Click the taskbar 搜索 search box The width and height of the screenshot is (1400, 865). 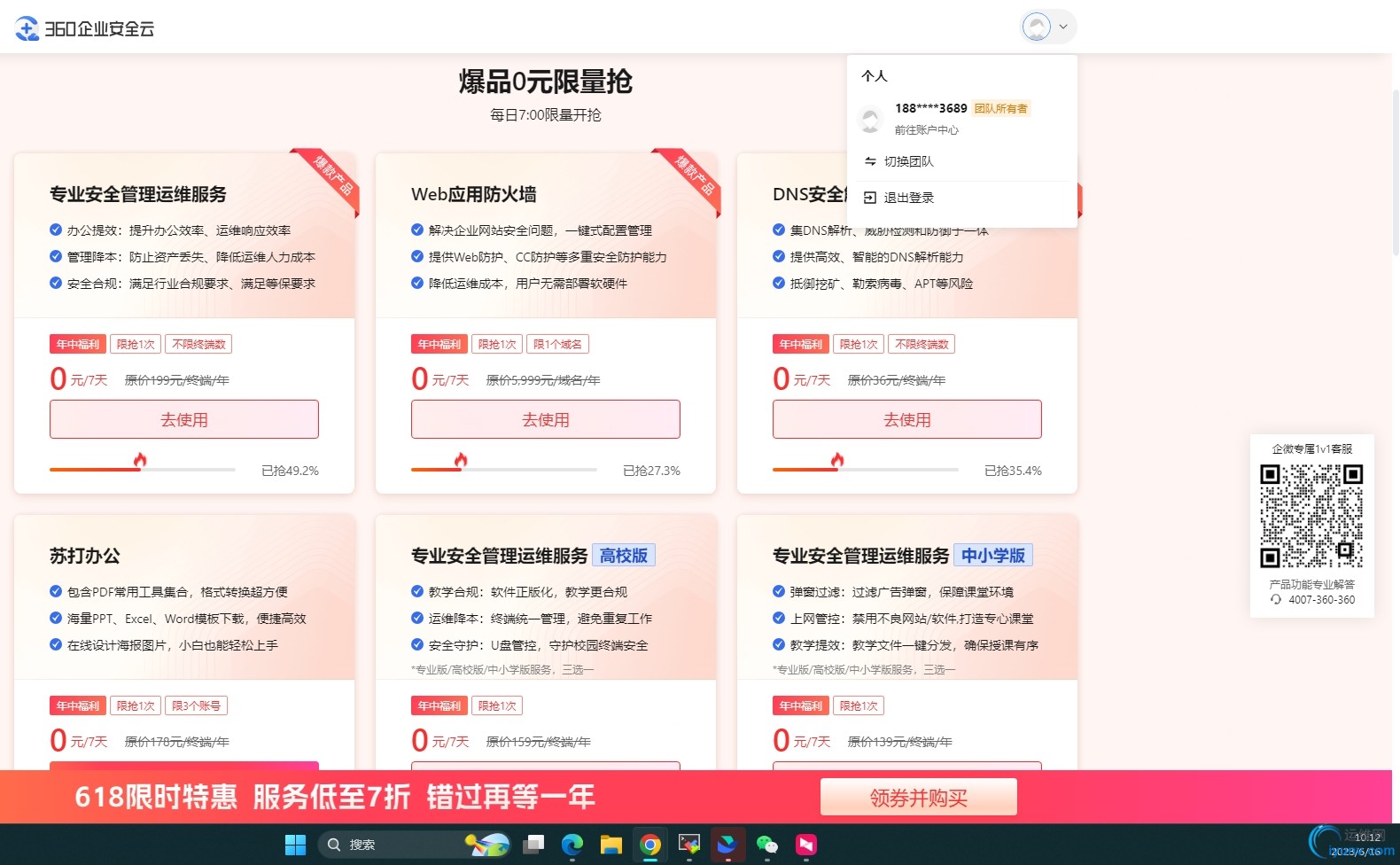pos(415,845)
